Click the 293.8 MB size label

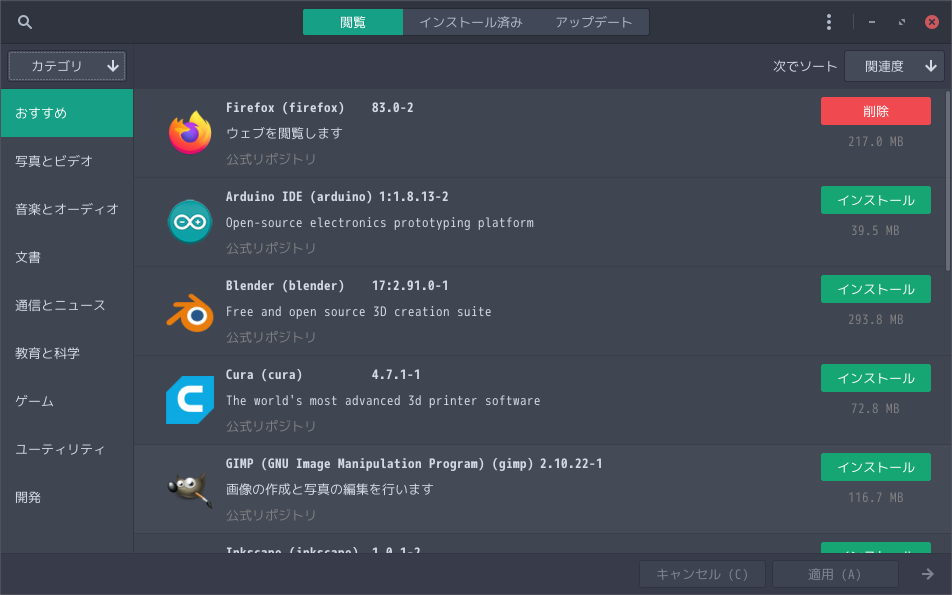(876, 319)
